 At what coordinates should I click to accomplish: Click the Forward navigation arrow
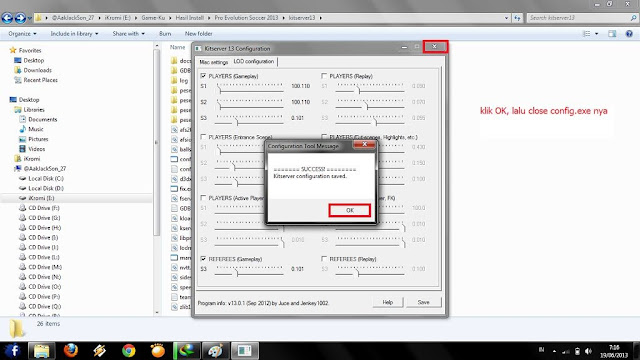(20, 18)
